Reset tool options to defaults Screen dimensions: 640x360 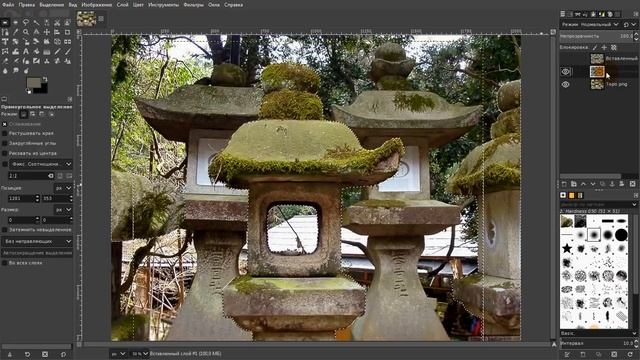pyautogui.click(x=63, y=354)
